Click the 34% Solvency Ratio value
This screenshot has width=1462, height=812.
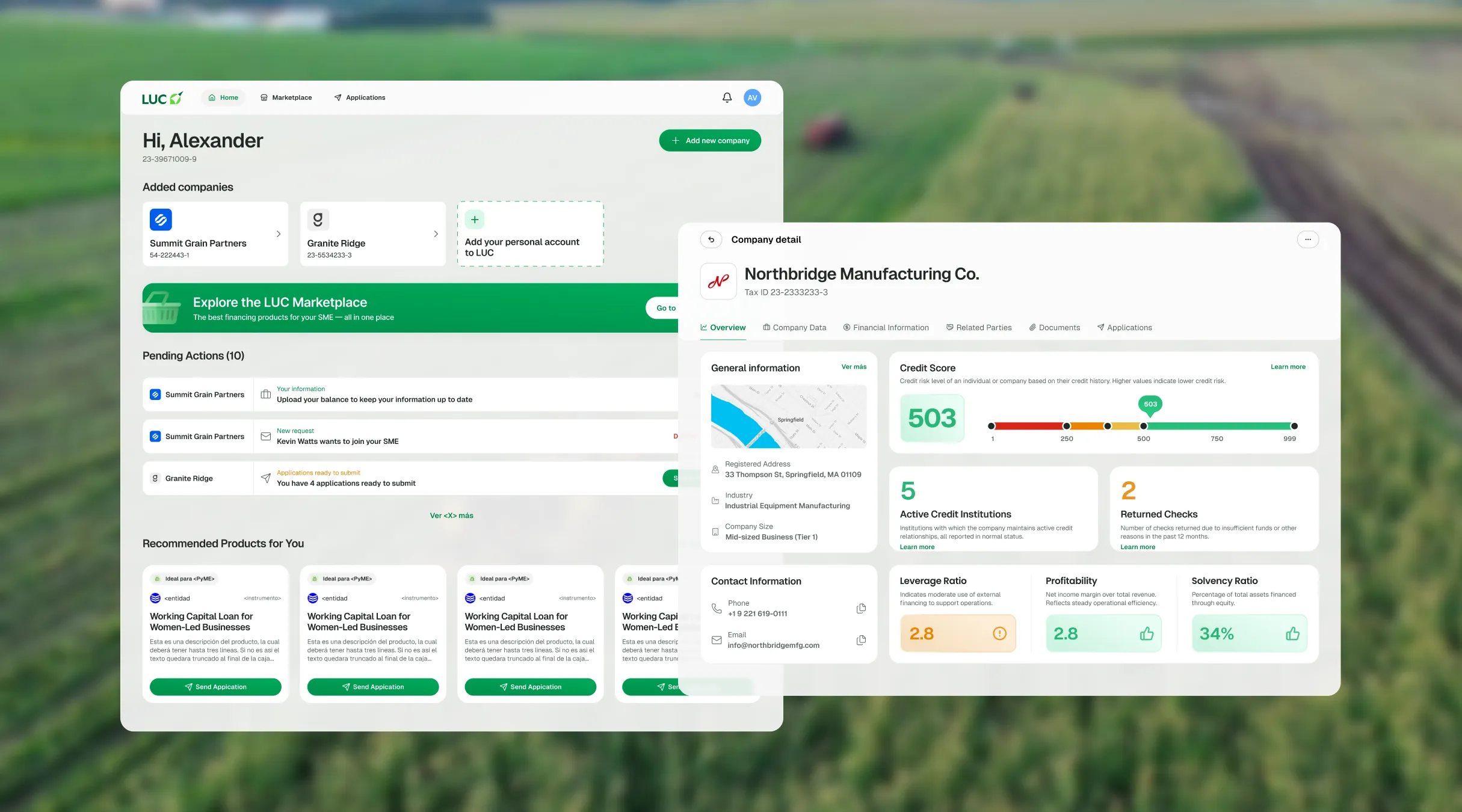1217,633
